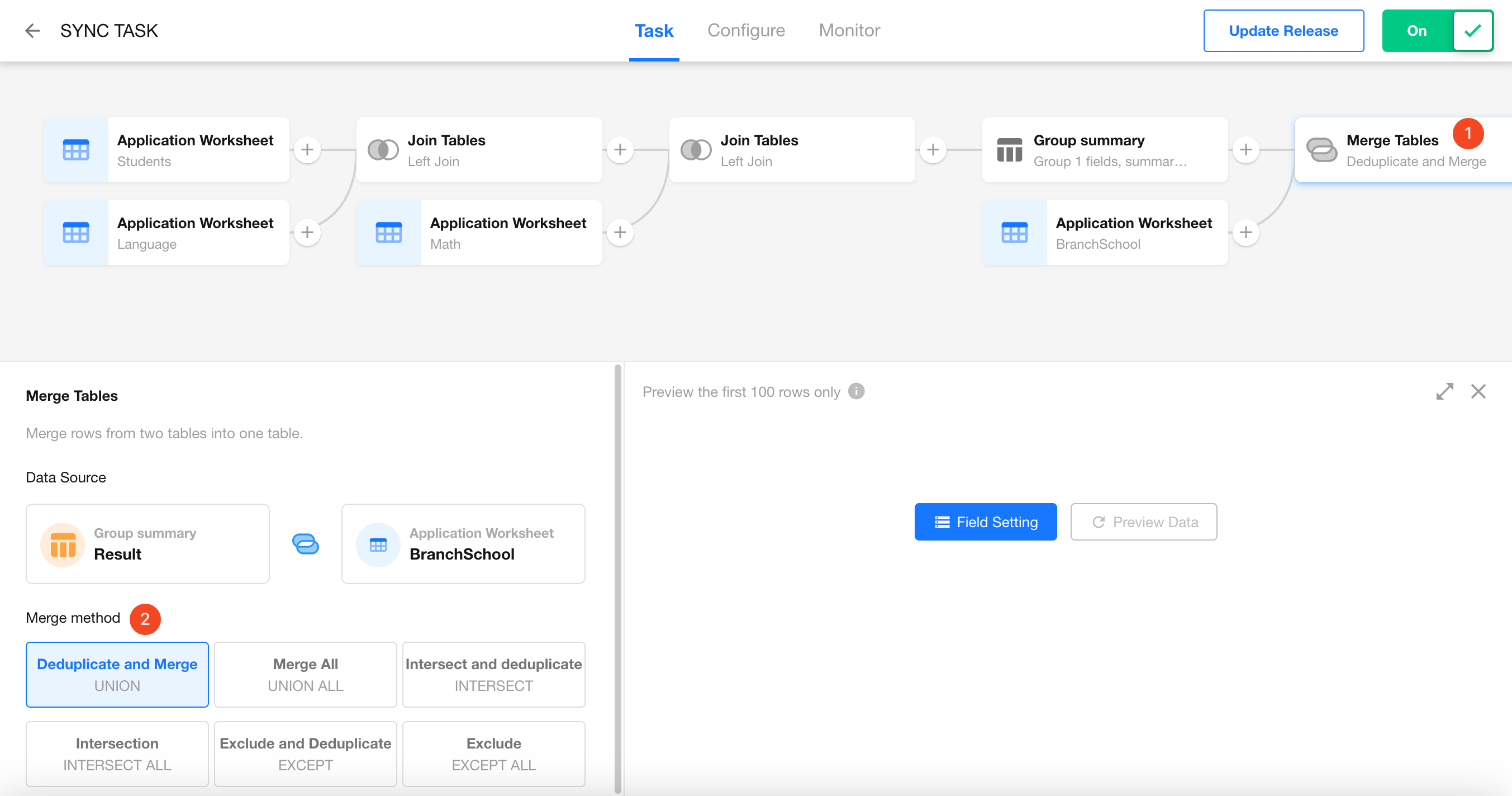Click the plus after the Group summary node
The image size is (1512, 796).
point(1245,150)
